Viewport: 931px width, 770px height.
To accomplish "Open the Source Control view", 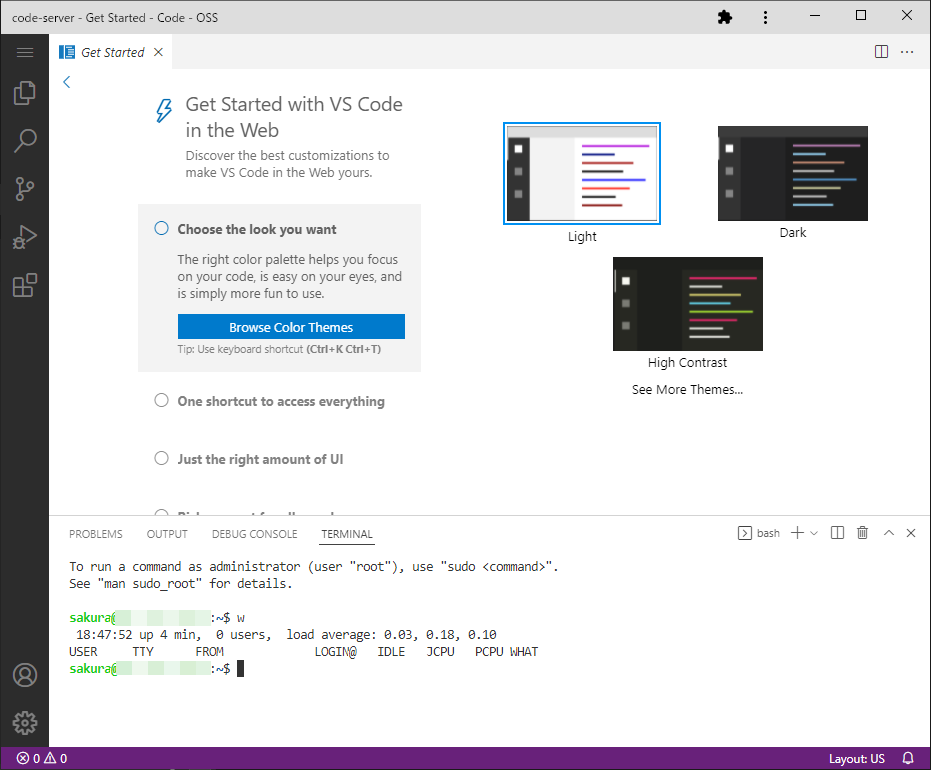I will pos(24,189).
